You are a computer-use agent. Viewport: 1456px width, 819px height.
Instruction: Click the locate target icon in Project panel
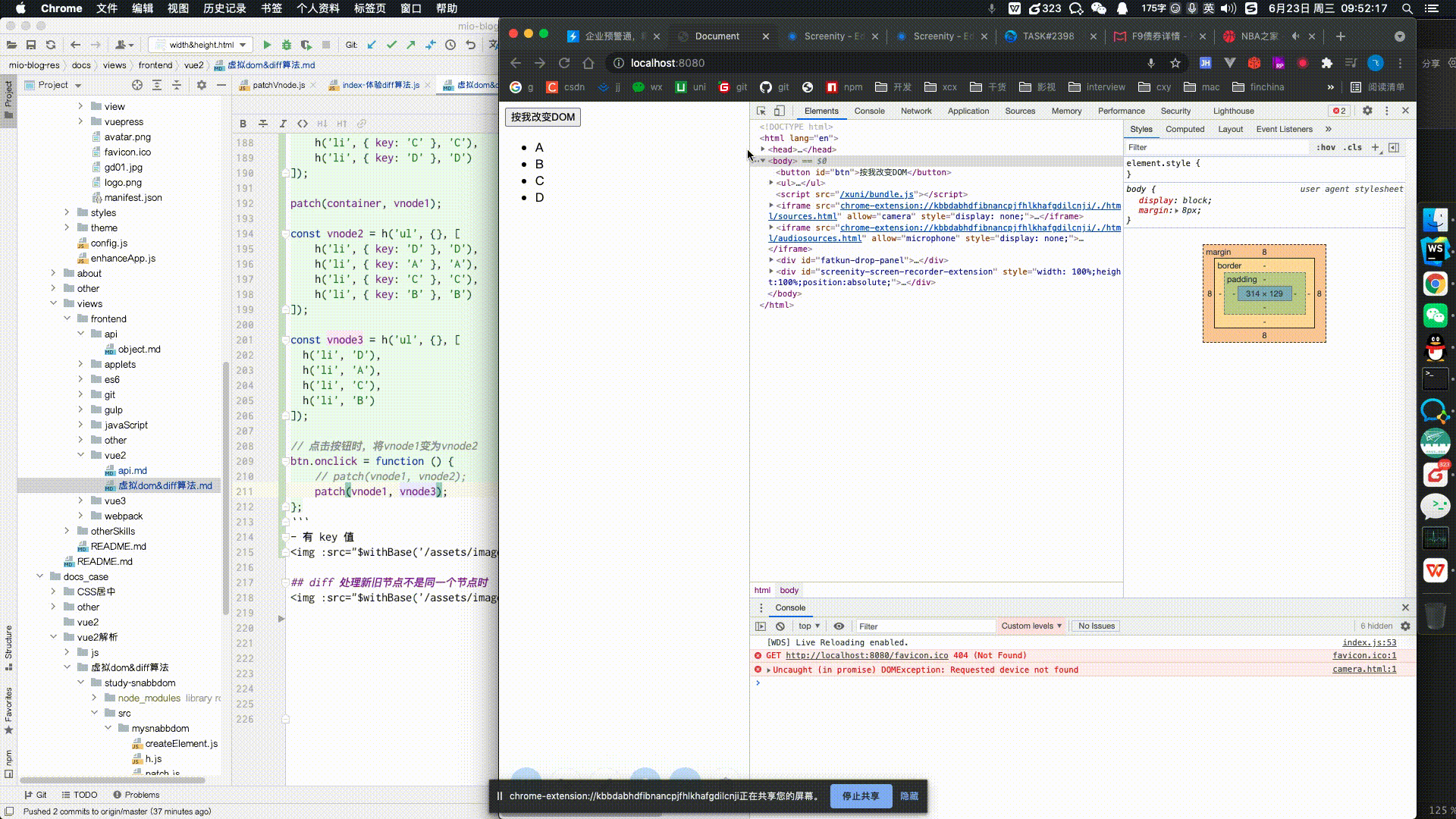(137, 85)
